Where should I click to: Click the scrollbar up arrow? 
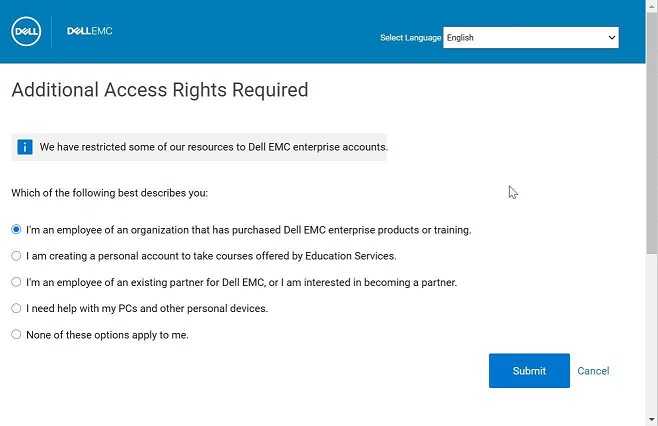pos(652,6)
